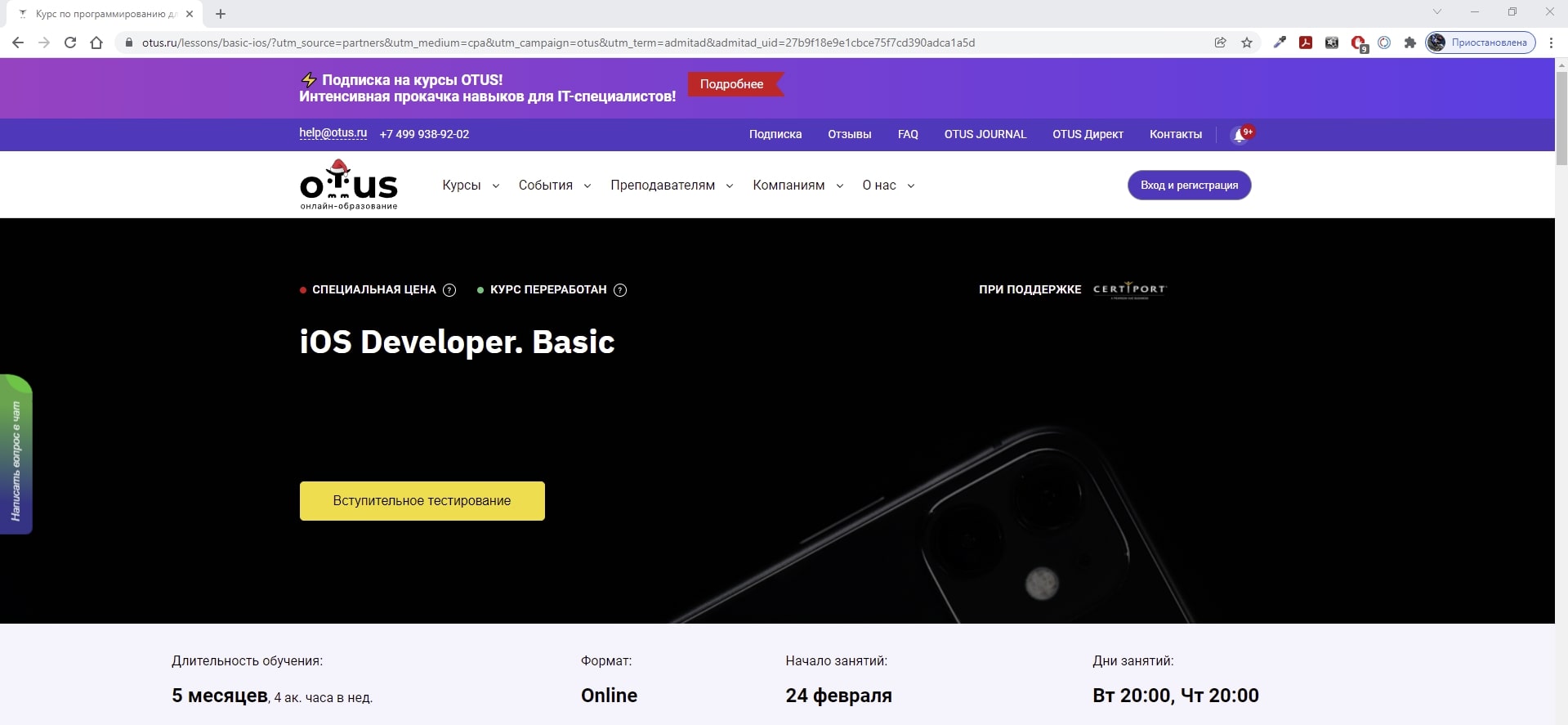This screenshot has width=1568, height=725.
Task: Open OTUS JOURNAL
Action: pyautogui.click(x=985, y=134)
